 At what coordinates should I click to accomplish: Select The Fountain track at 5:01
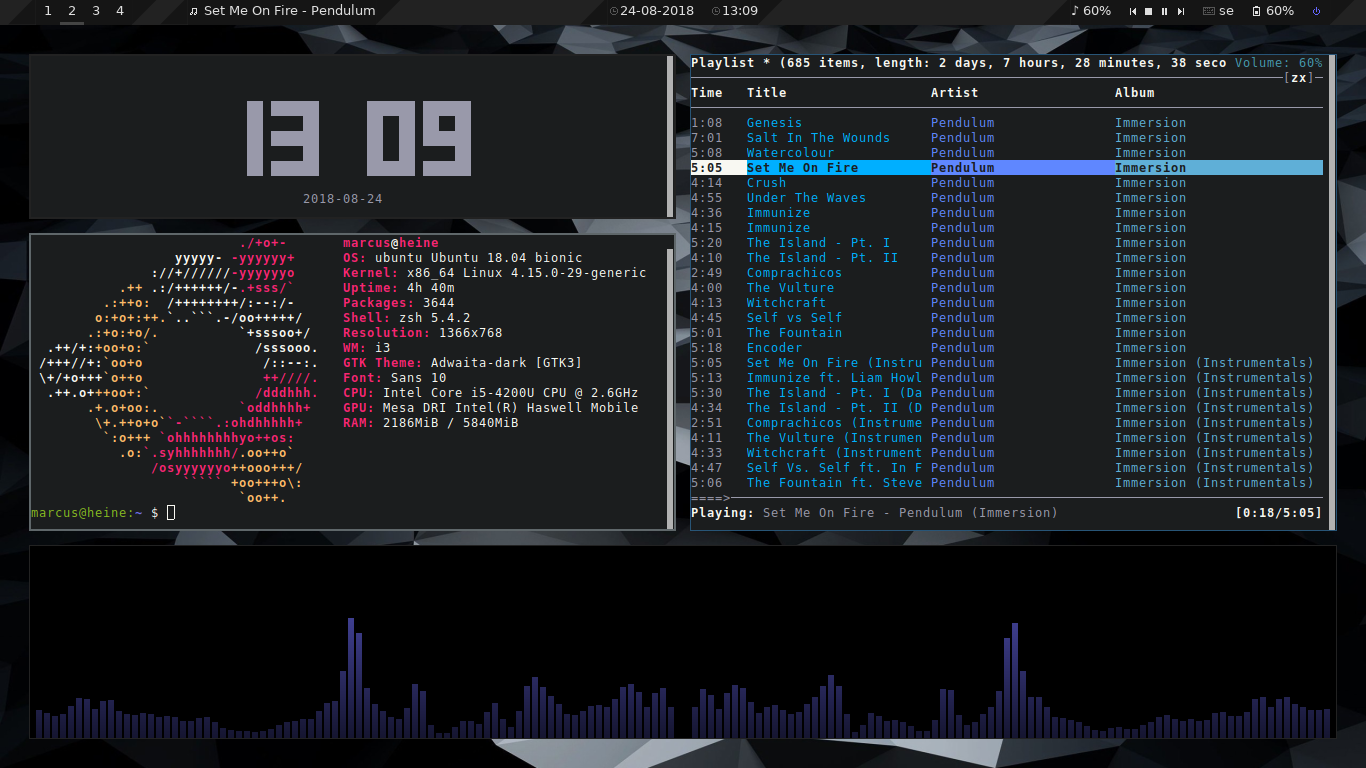click(1006, 333)
